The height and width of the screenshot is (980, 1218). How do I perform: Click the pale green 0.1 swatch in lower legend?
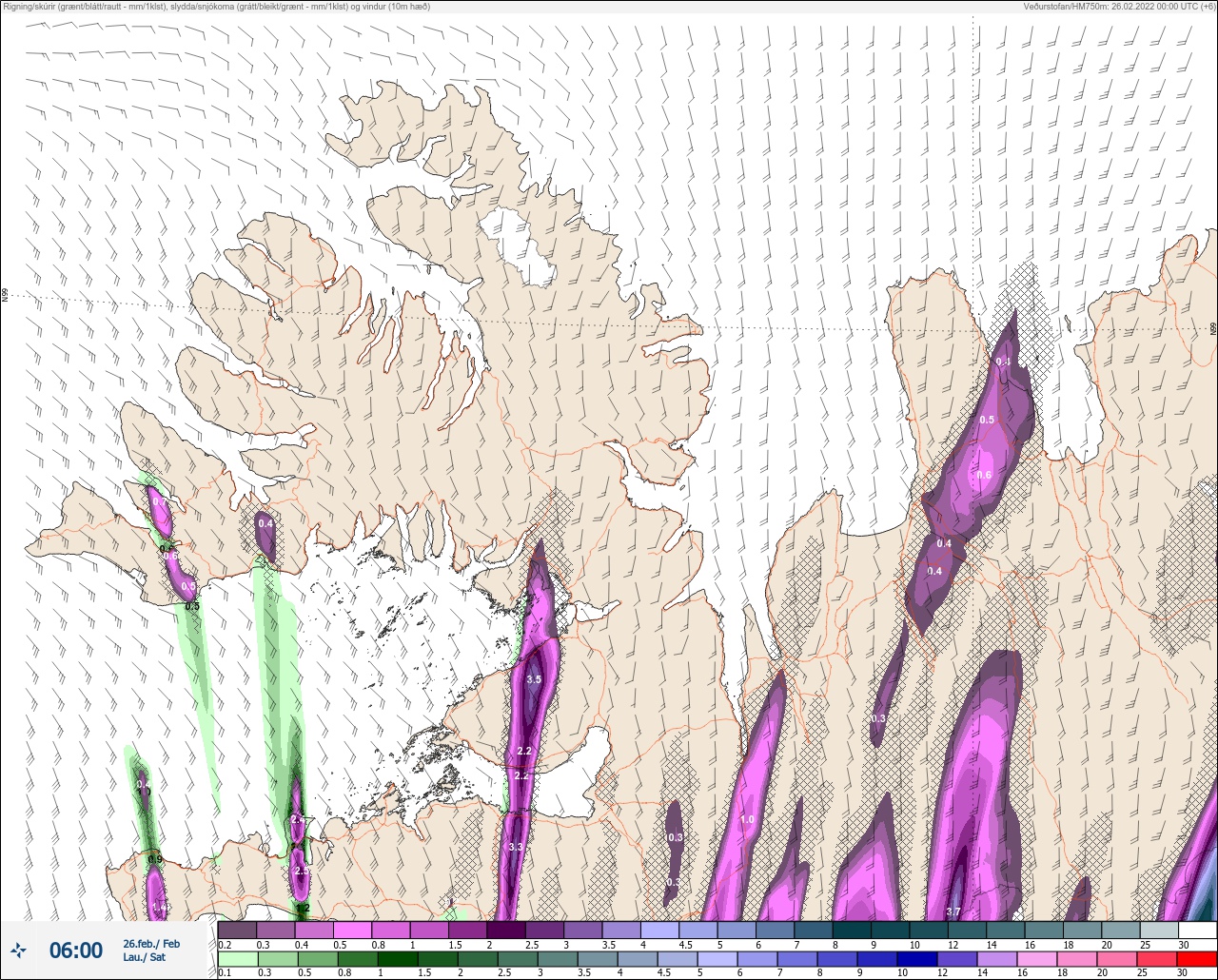[237, 957]
